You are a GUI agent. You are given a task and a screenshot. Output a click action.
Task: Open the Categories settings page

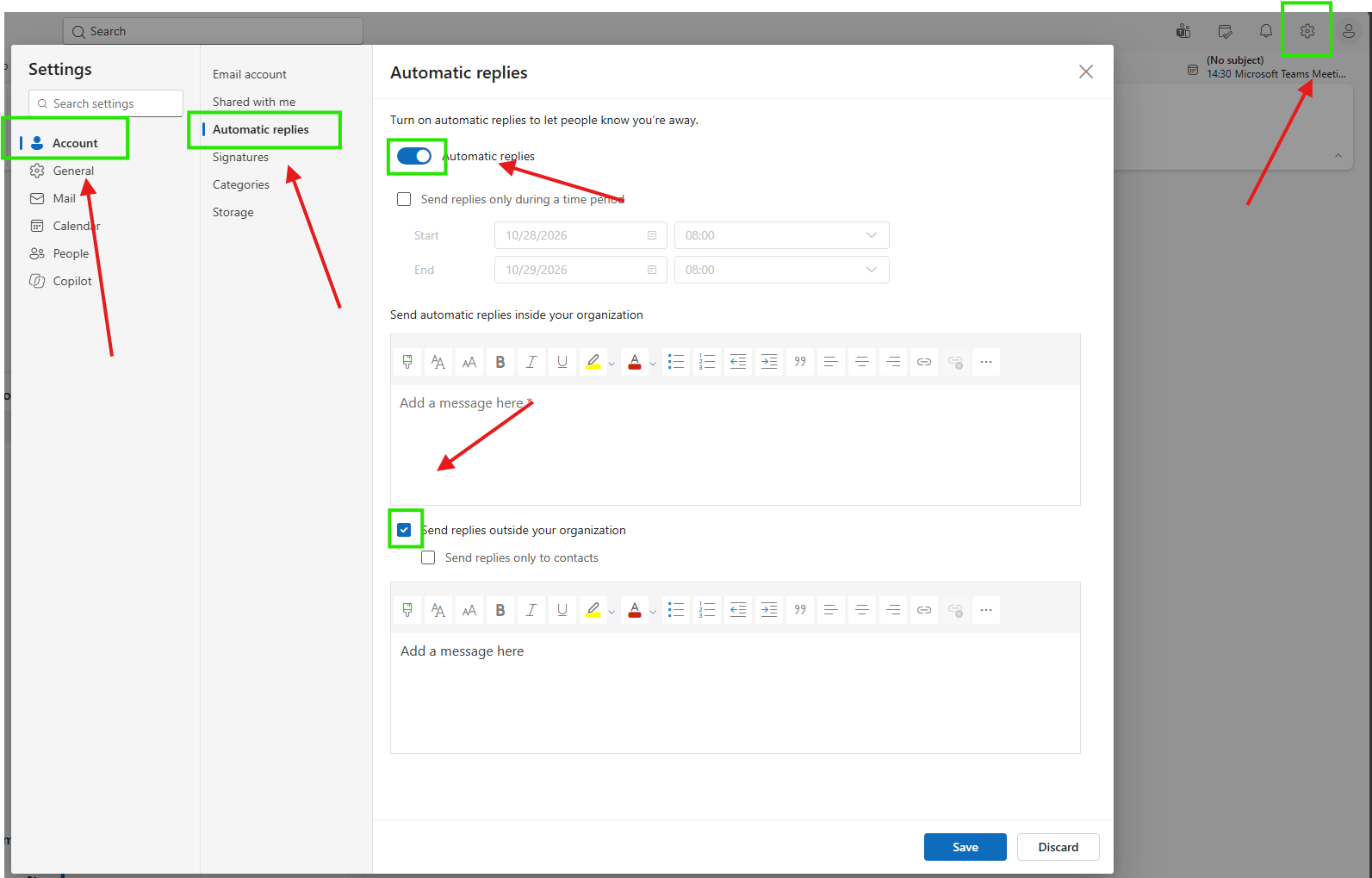[x=241, y=184]
